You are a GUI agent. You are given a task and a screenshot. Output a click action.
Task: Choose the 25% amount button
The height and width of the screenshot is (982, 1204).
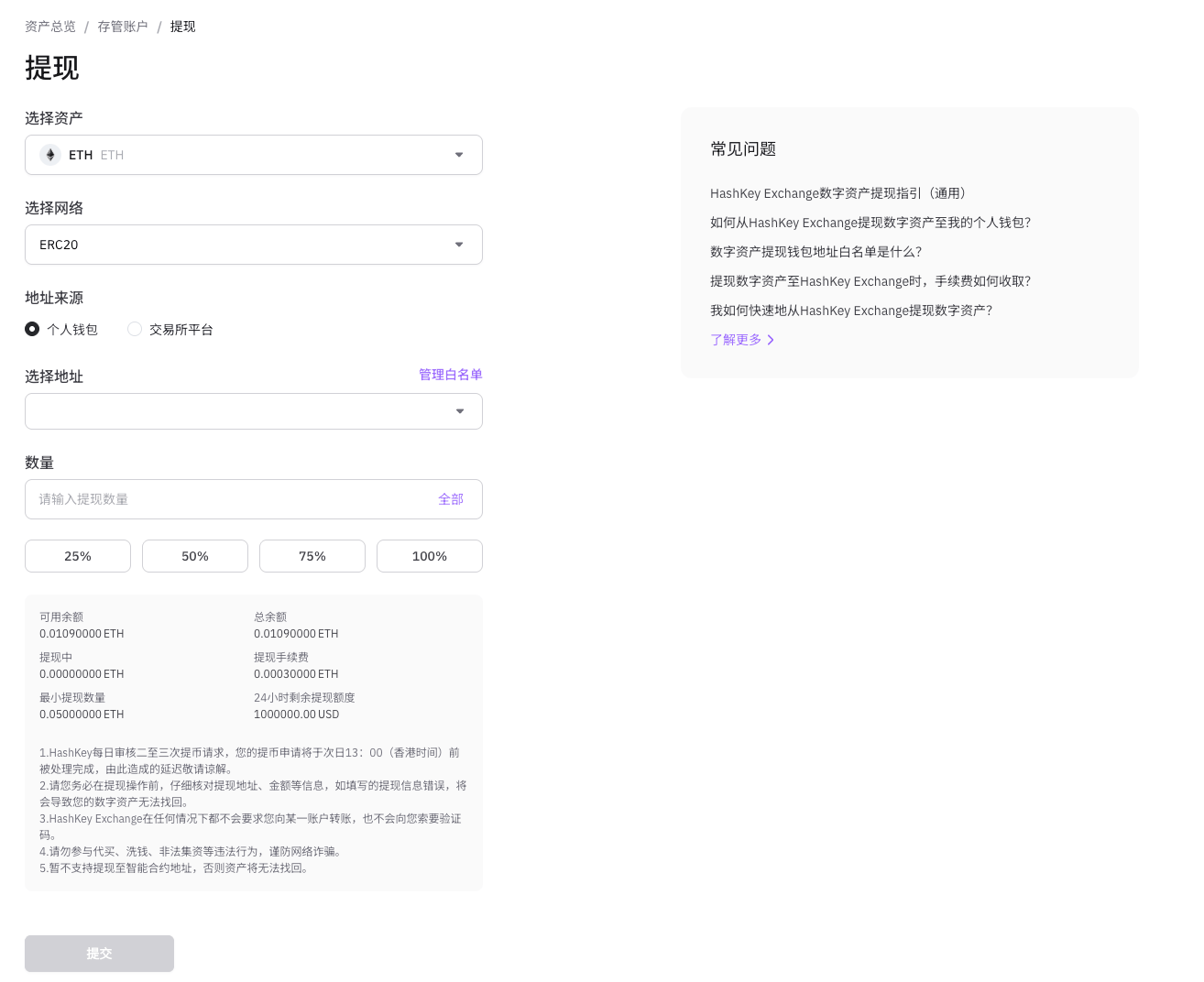tap(78, 556)
